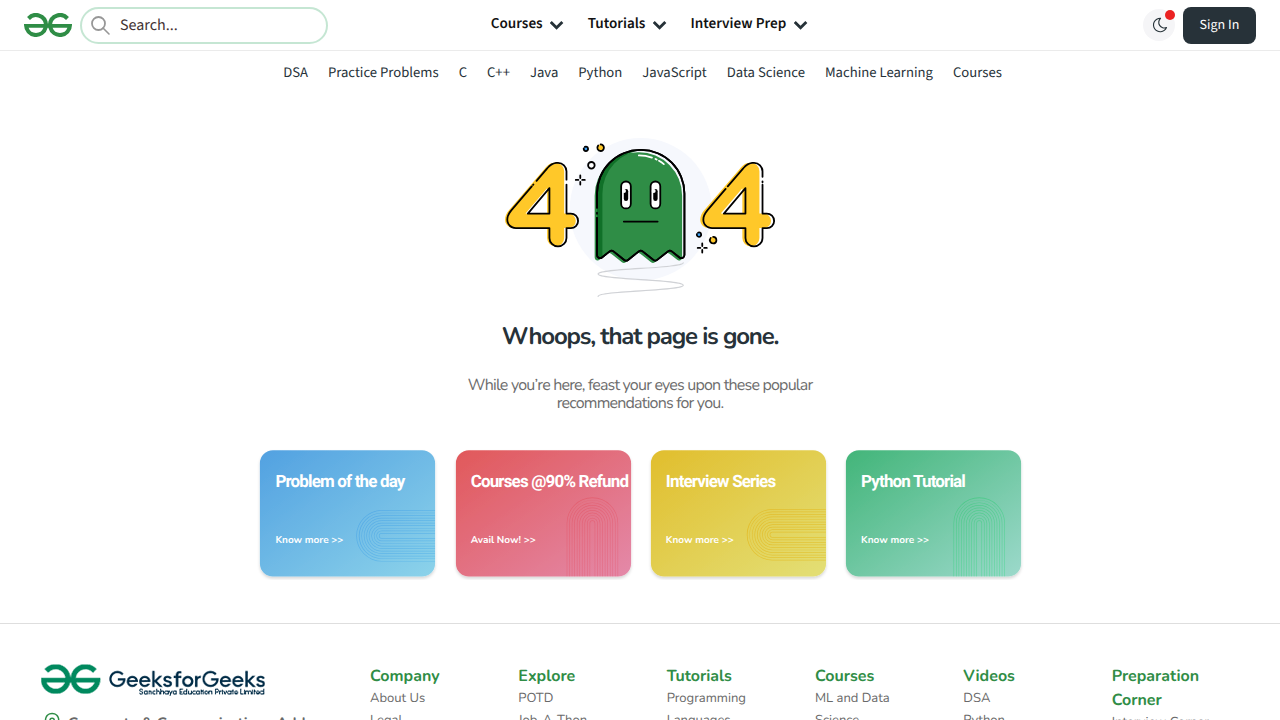This screenshot has height=720, width=1280.
Task: Open Machine Learning subnav link
Action: [x=879, y=72]
